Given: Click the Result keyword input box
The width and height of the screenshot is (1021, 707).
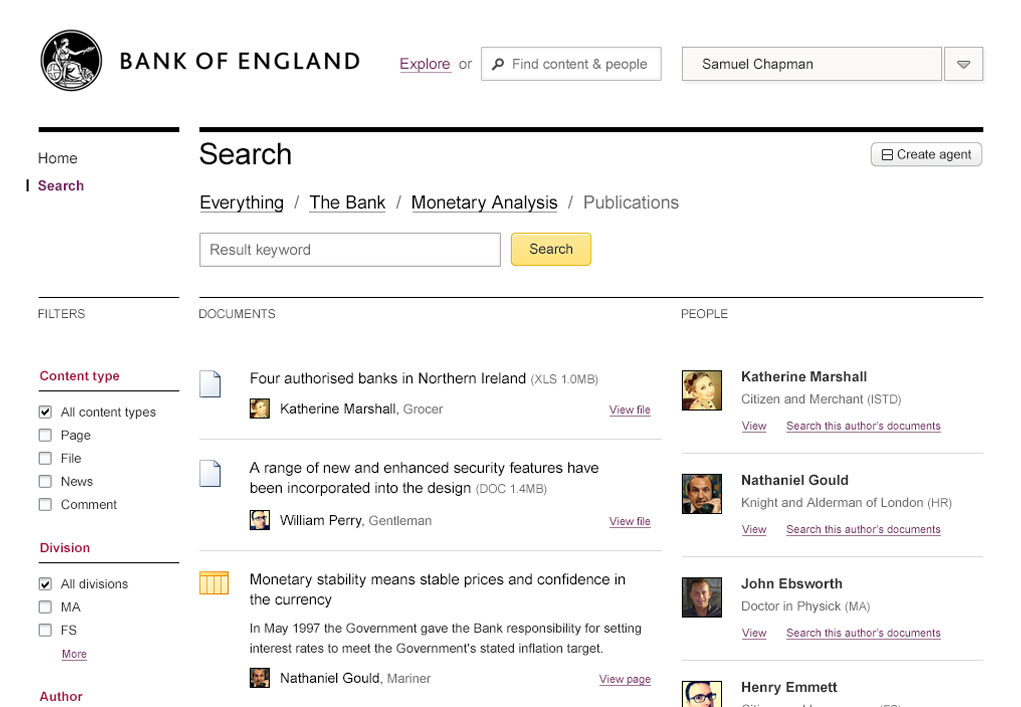Looking at the screenshot, I should point(350,250).
